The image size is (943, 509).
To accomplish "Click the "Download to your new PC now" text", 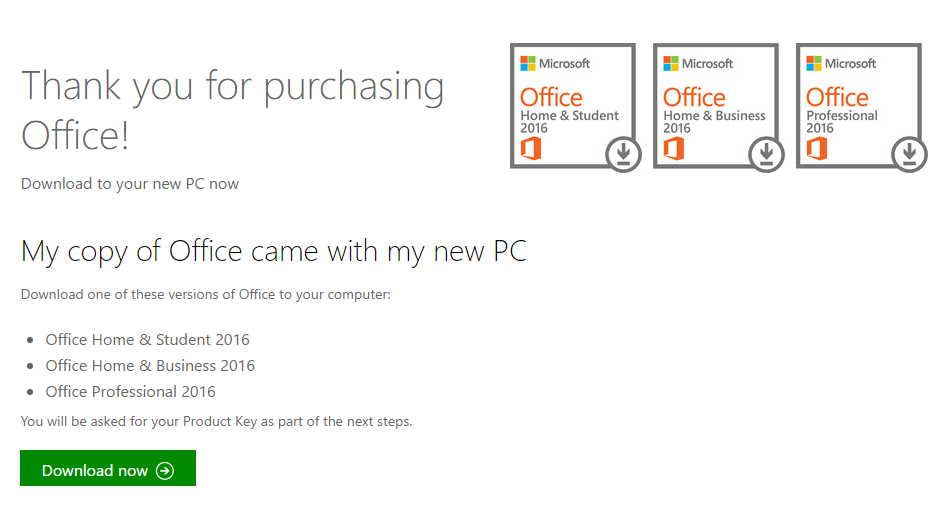I will 130,184.
